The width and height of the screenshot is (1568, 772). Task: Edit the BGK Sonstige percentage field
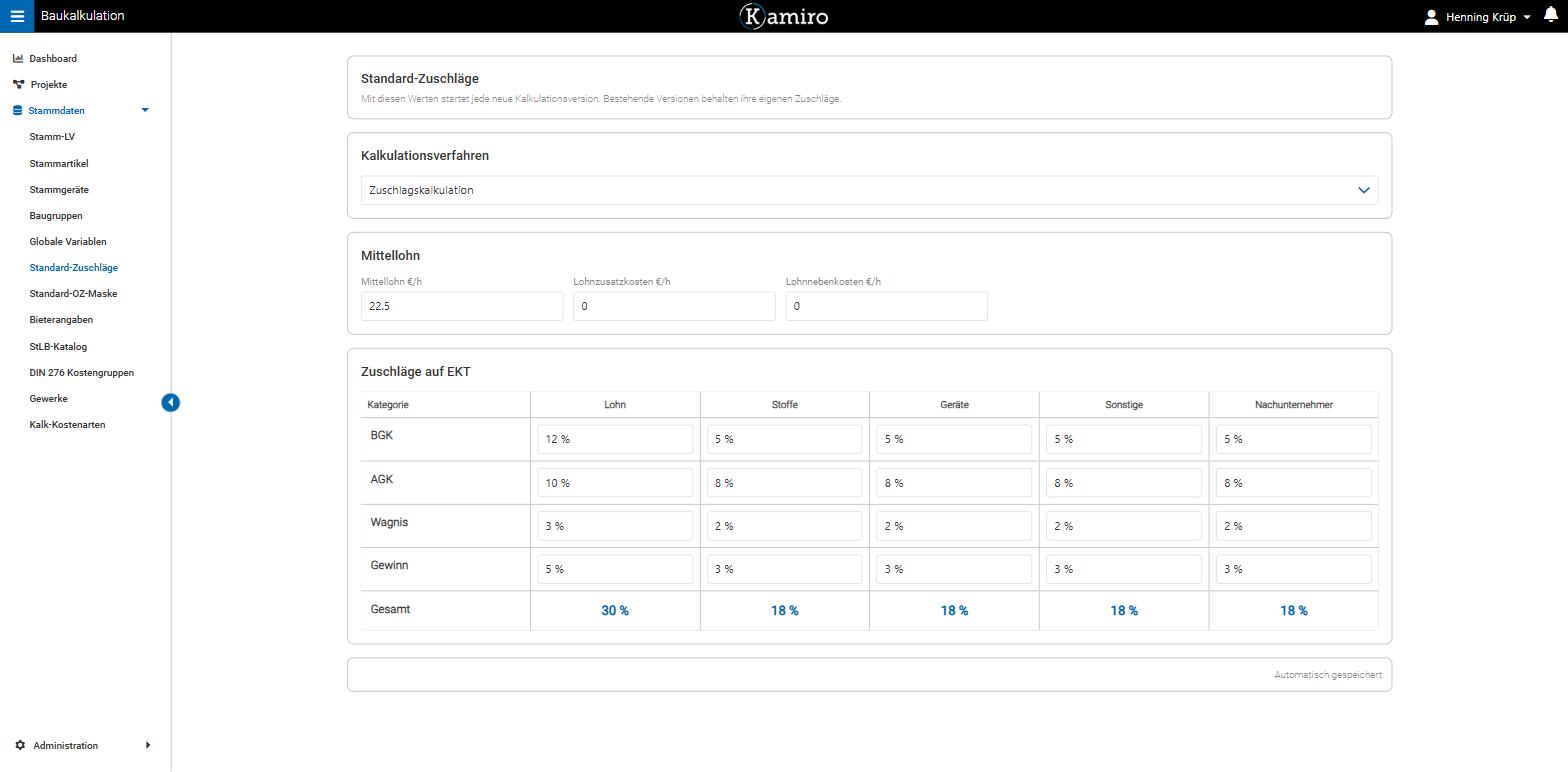[1124, 439]
